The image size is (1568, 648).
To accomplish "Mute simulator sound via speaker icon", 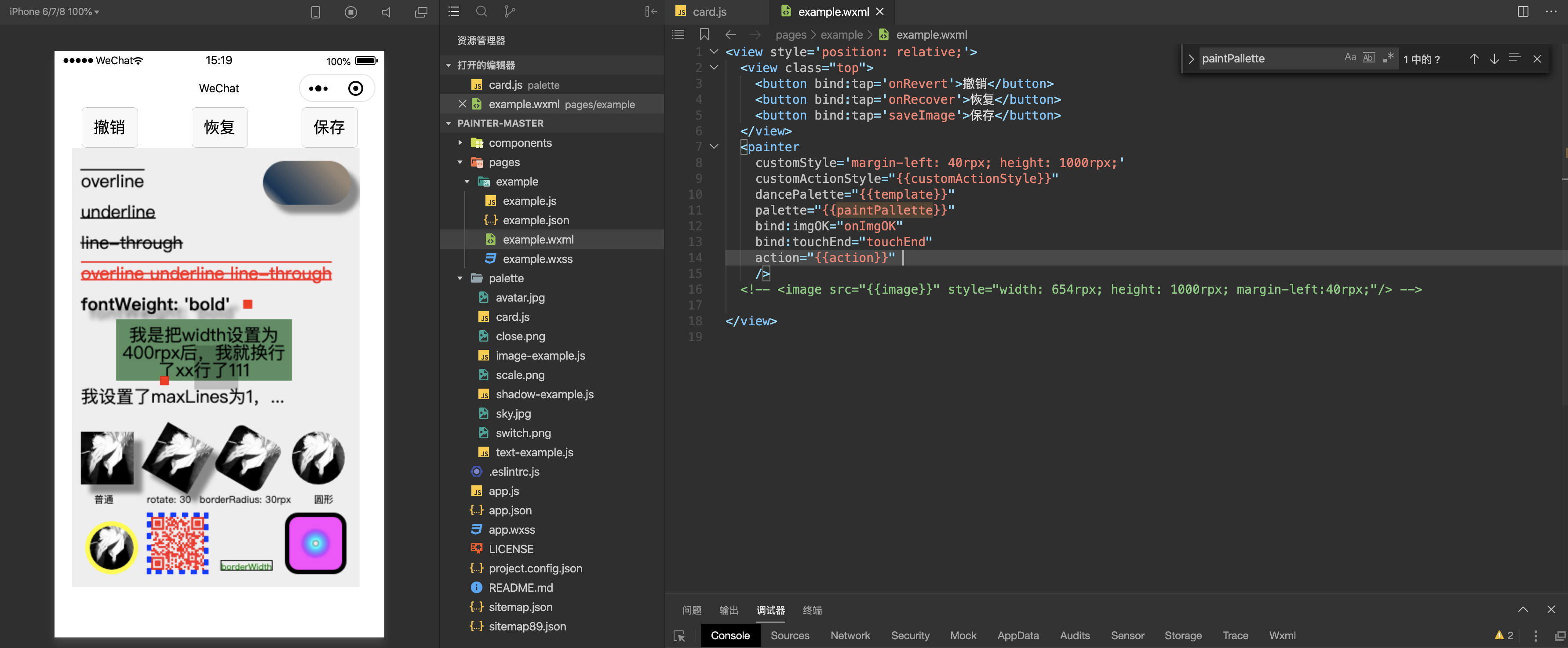I will [386, 12].
